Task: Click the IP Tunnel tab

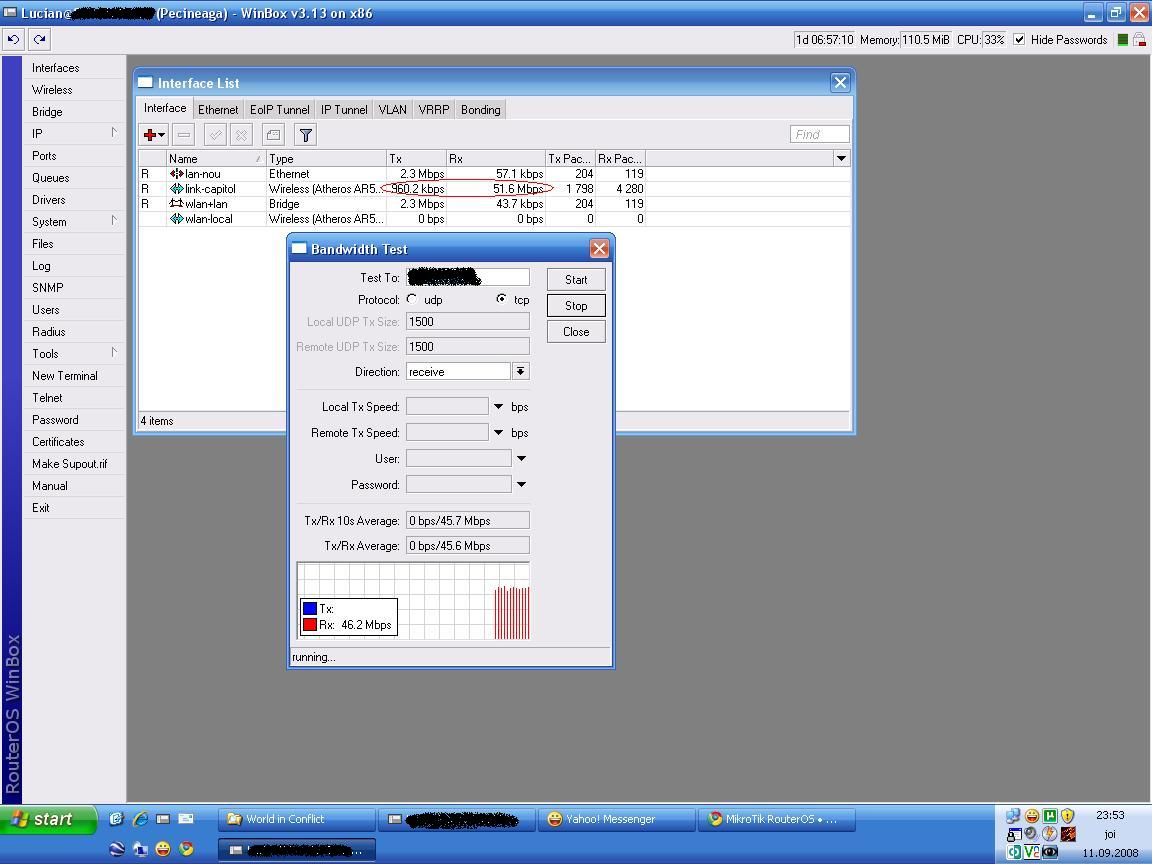Action: [344, 109]
